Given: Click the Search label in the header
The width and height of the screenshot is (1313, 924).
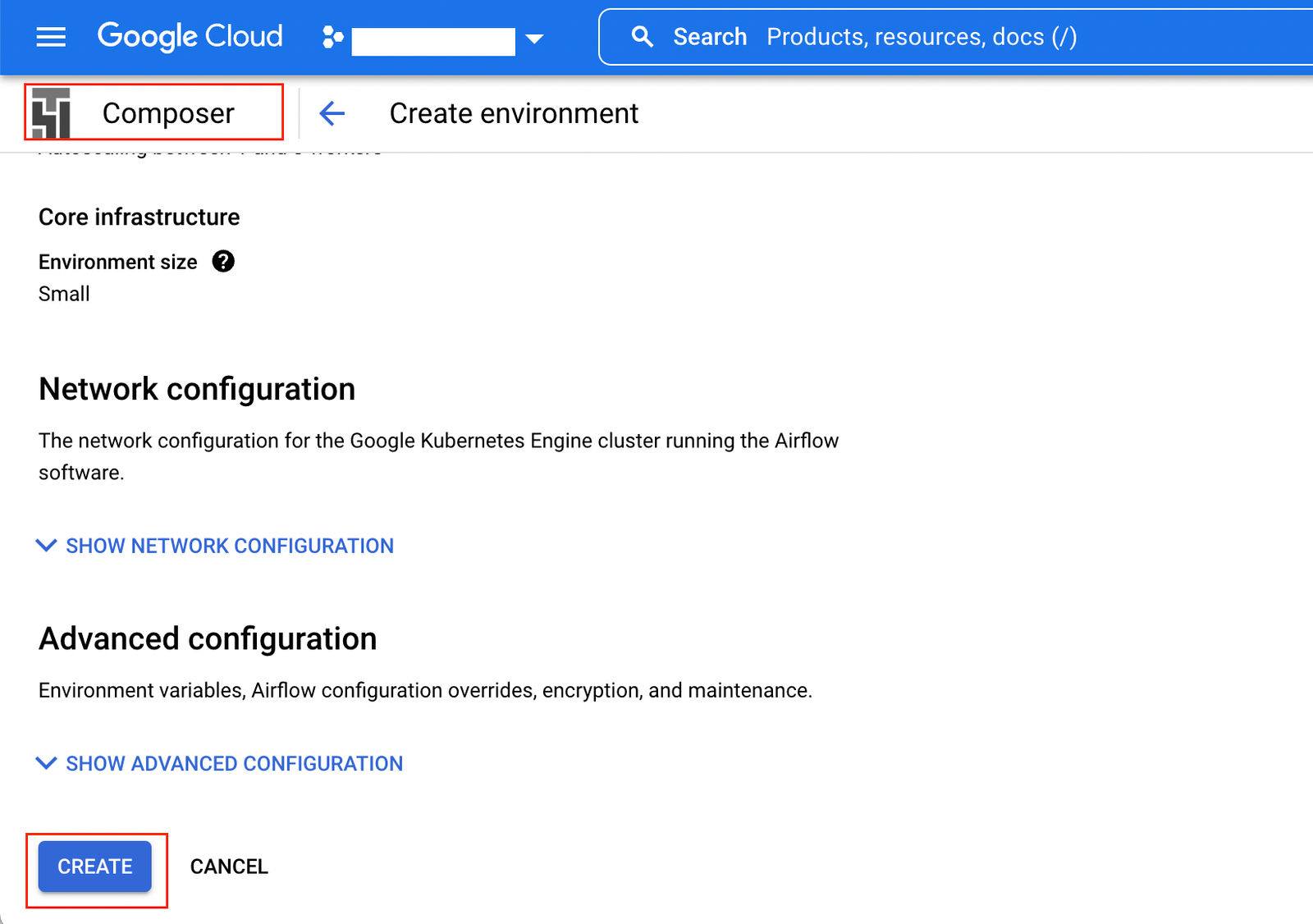Looking at the screenshot, I should coord(710,36).
